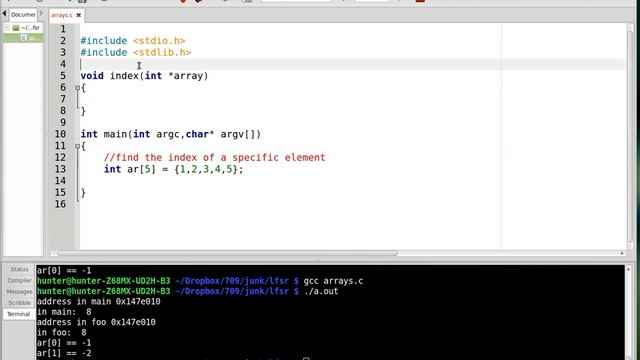Screen dimensions: 640x360
Task: Click the sidebar tabs left arrow
Action: coord(4,14)
